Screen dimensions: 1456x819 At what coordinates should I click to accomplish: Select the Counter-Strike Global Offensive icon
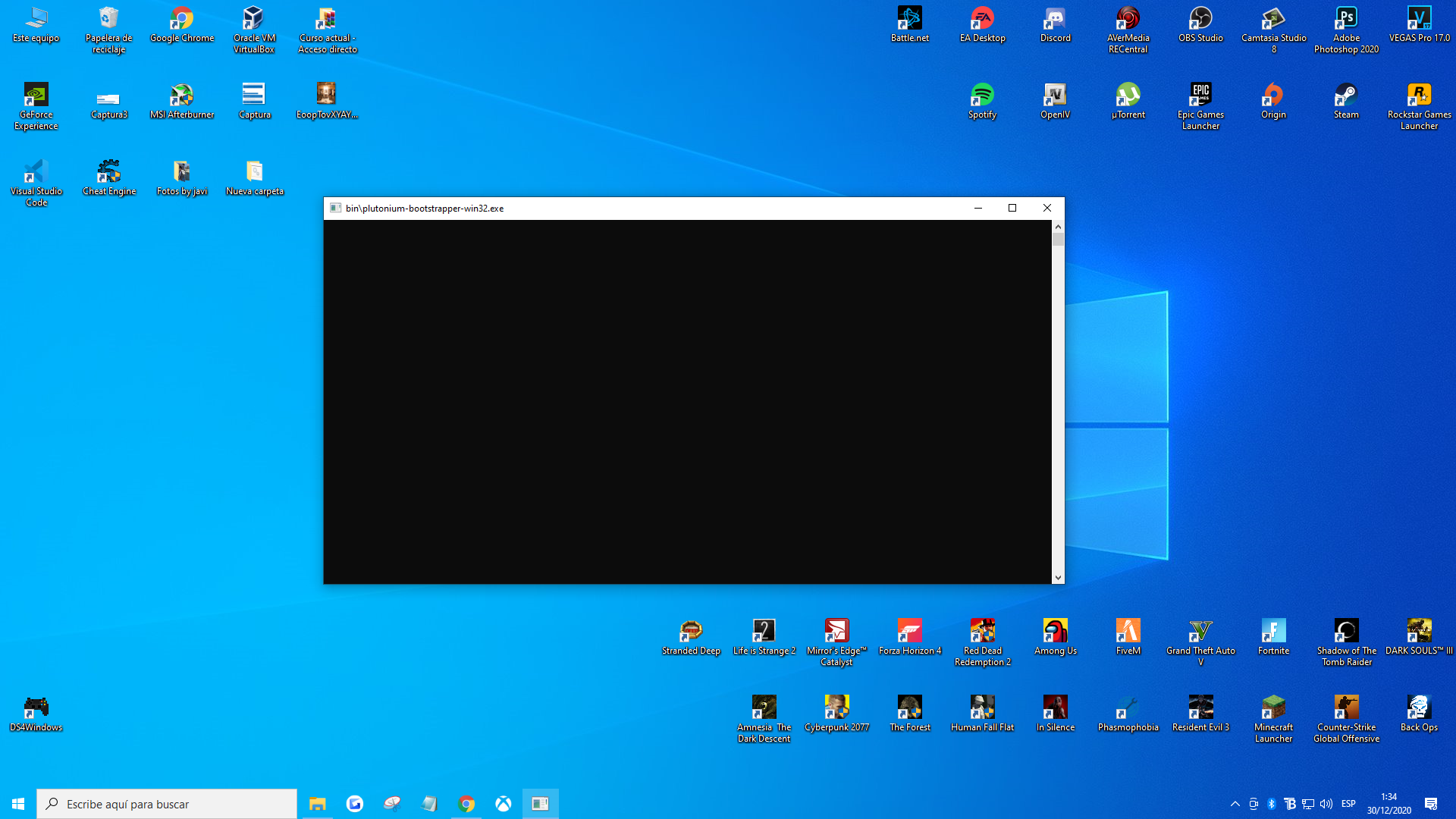point(1347,720)
